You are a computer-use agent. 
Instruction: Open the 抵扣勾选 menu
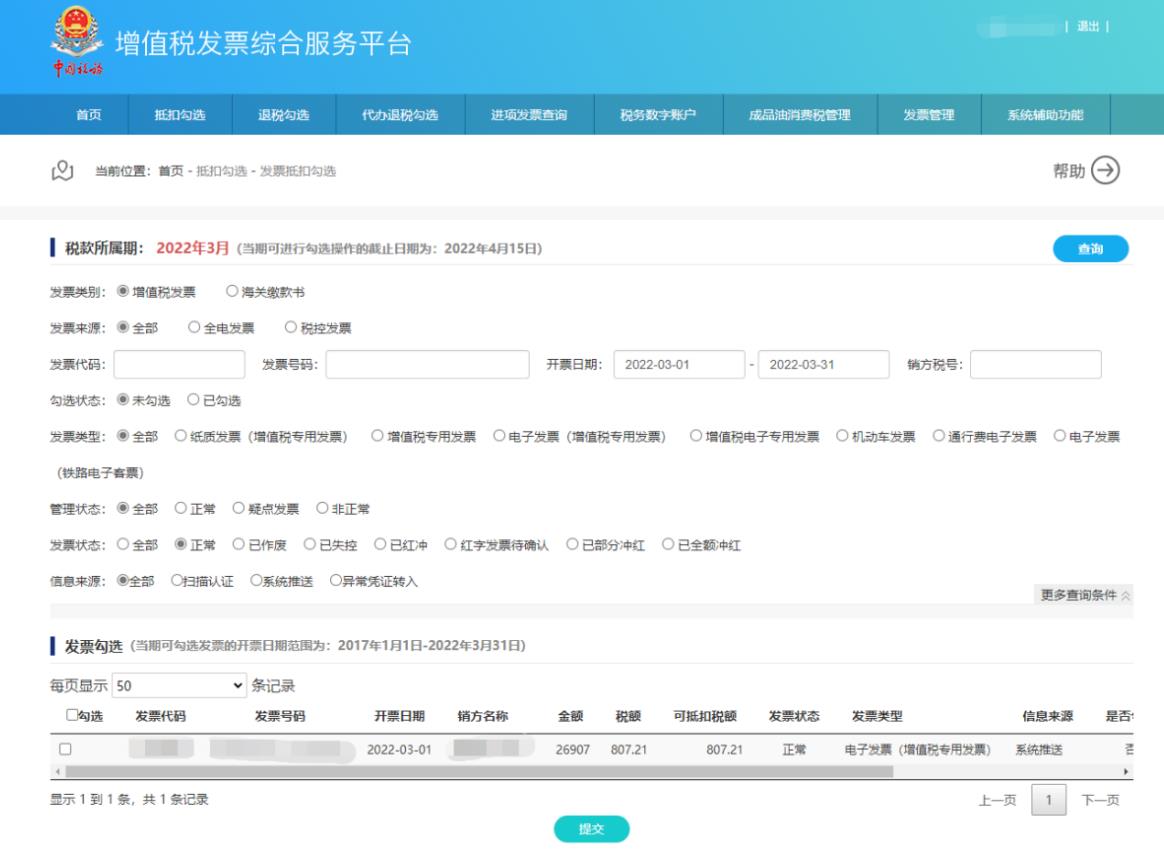click(x=180, y=115)
